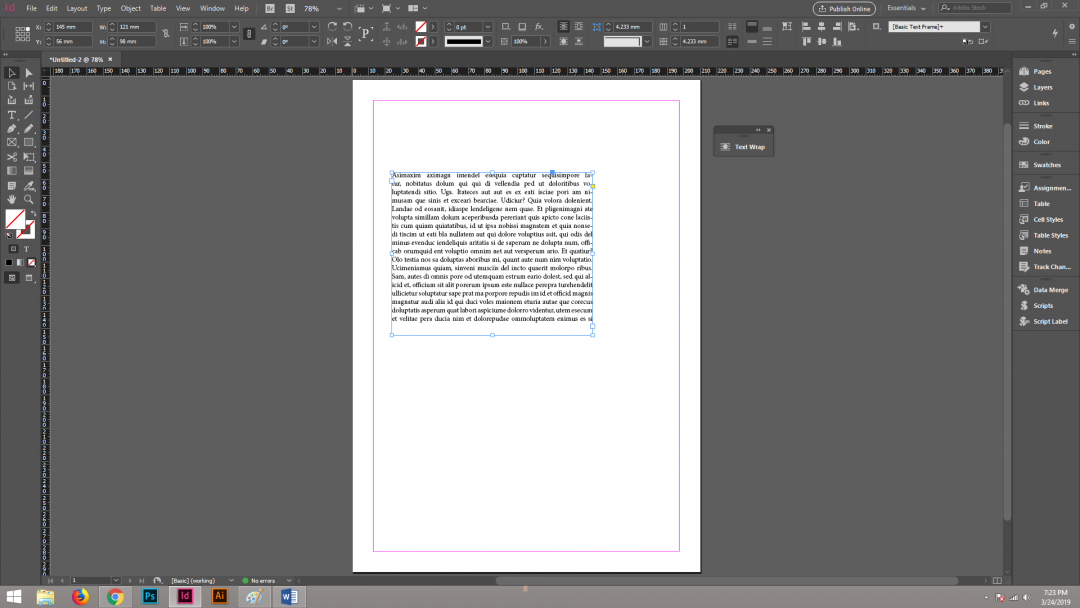Open the Swatches panel
Image resolution: width=1080 pixels, height=608 pixels.
1046,165
